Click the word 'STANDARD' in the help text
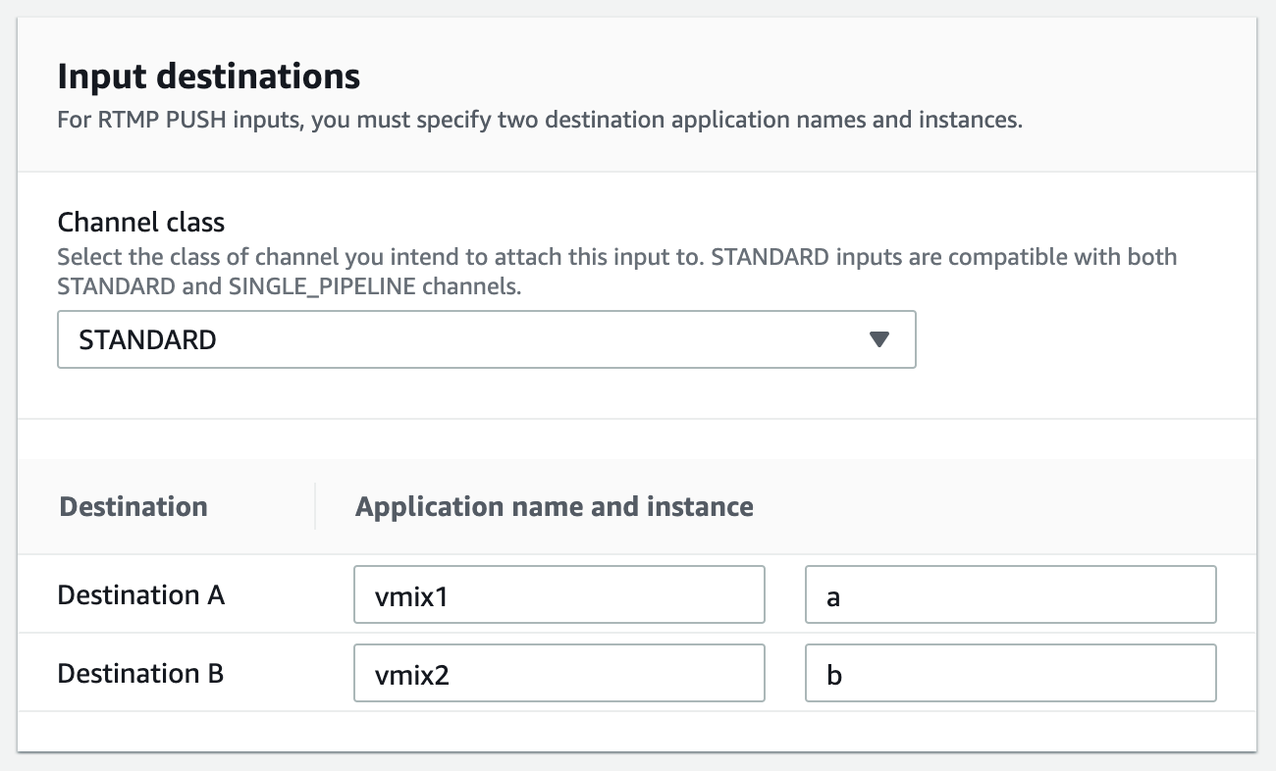This screenshot has width=1276, height=771. coord(769,257)
